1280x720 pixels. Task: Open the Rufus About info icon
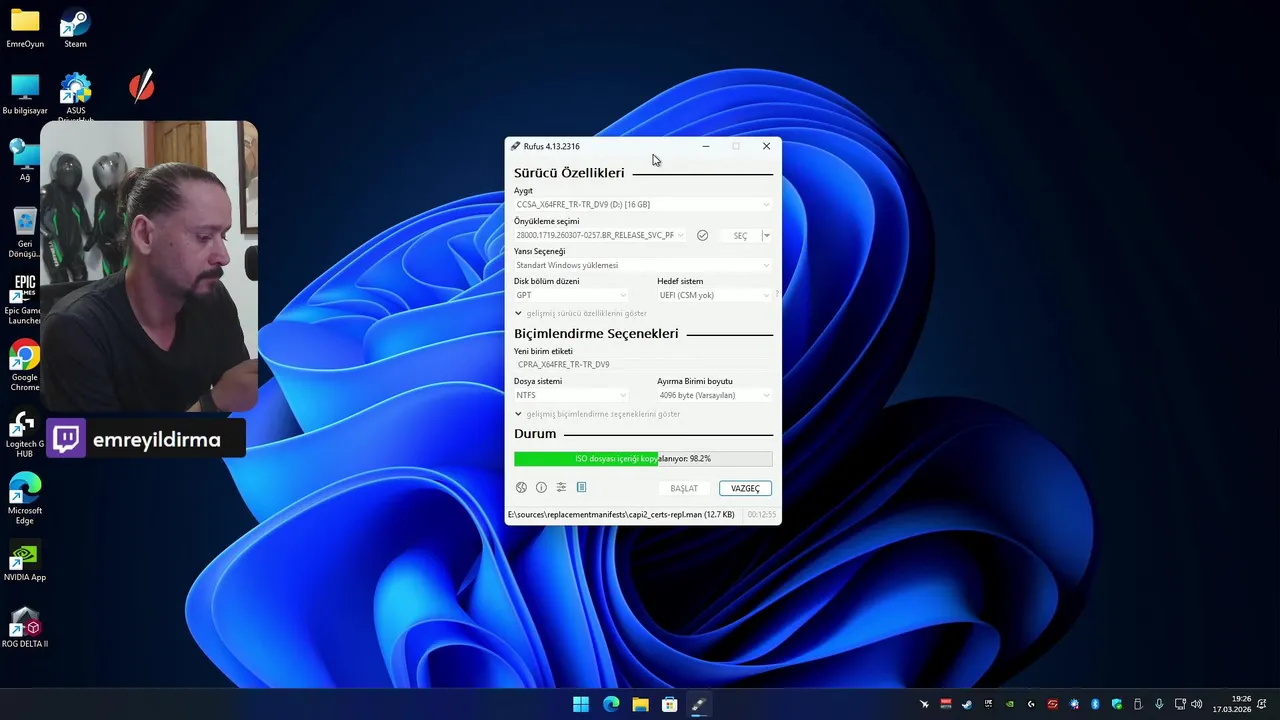541,488
